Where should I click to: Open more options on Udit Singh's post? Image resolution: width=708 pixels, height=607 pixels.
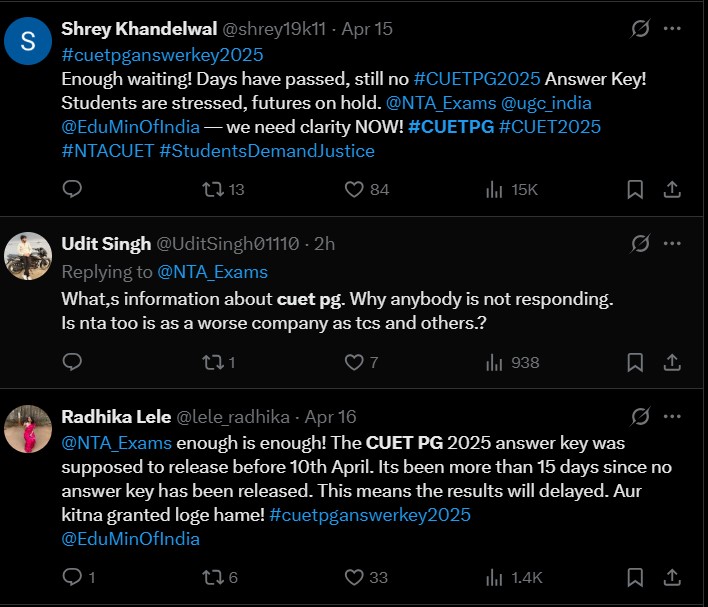681,243
